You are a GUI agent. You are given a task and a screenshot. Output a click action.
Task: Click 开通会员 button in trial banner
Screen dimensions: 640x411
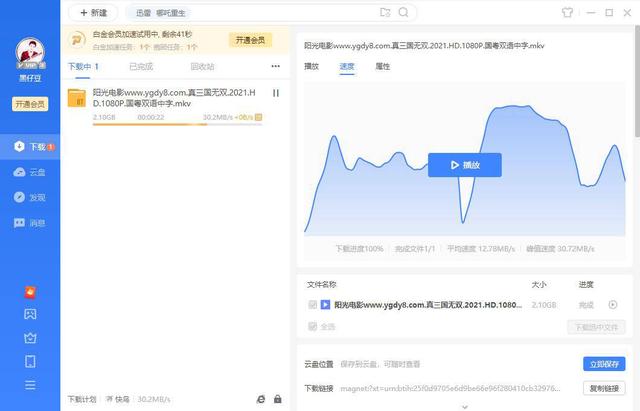(x=250, y=40)
